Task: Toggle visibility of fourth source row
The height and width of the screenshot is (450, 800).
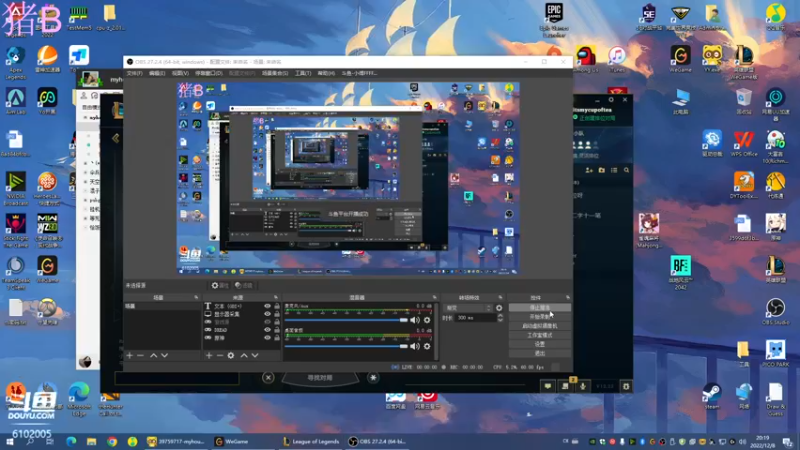Action: [x=267, y=330]
